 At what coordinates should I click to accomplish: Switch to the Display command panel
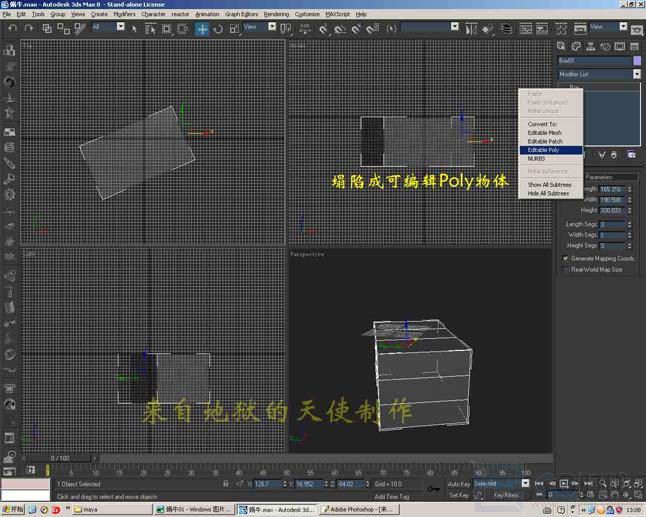[x=620, y=46]
